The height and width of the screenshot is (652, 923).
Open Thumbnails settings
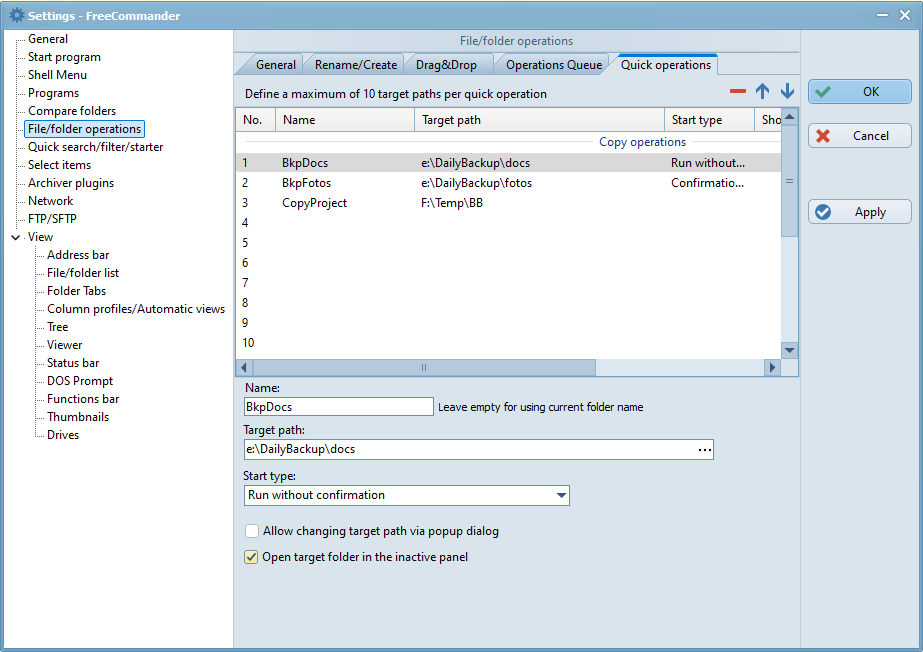78,417
